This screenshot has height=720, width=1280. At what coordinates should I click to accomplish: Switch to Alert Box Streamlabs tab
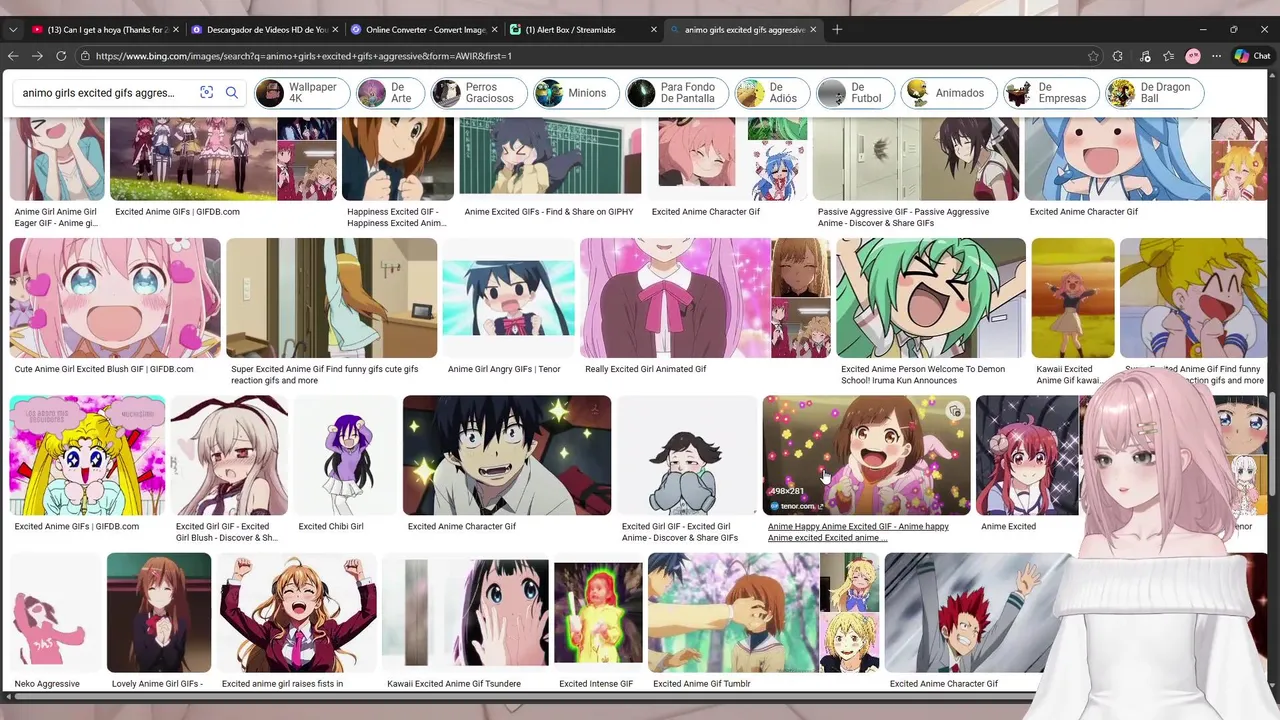pyautogui.click(x=585, y=30)
